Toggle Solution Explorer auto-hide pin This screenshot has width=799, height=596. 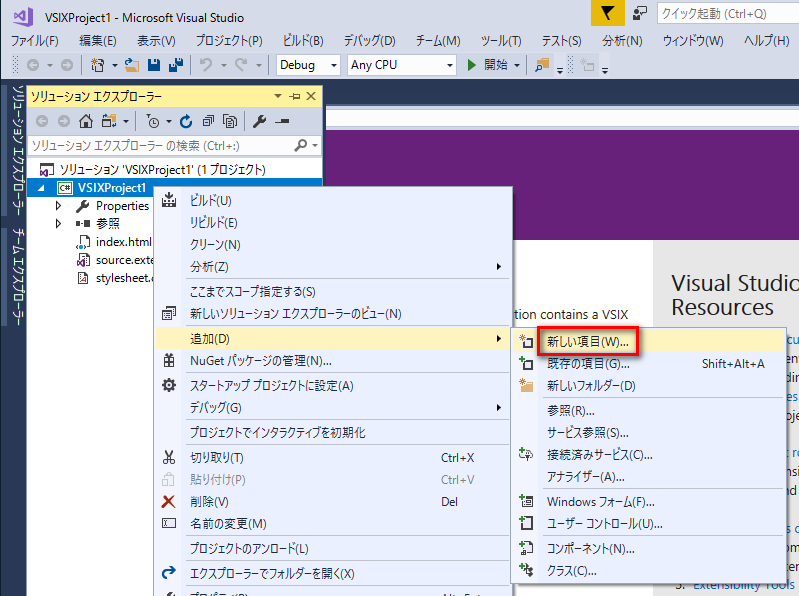tap(295, 96)
